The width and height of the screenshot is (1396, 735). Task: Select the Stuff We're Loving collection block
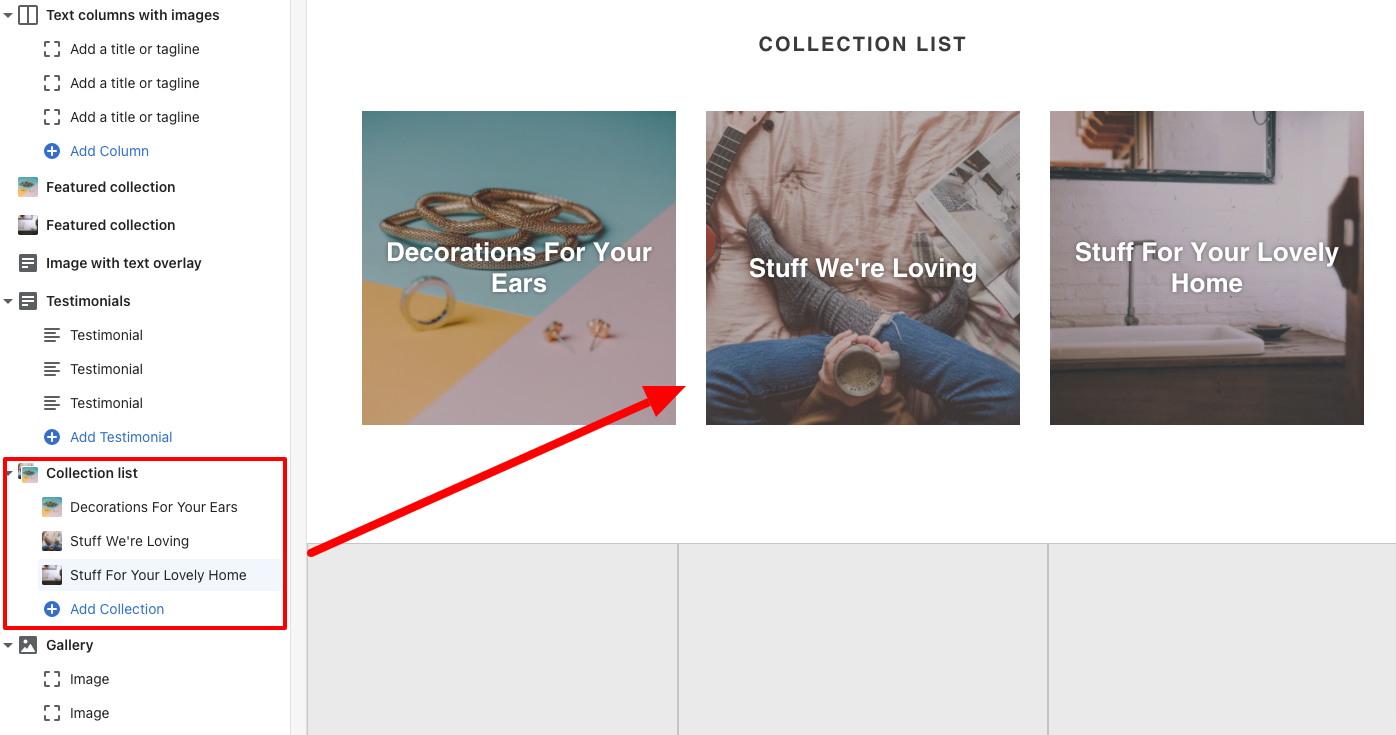[x=129, y=541]
